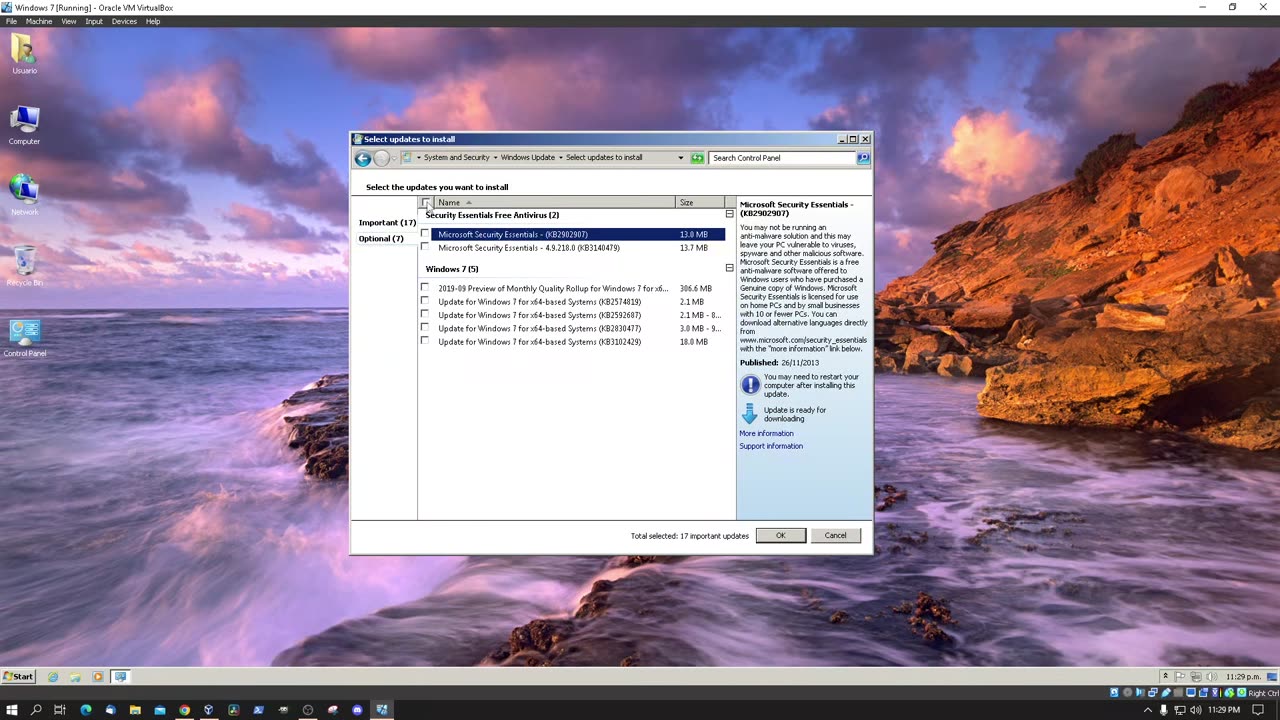Open the address bar history dropdown arrow
Viewport: 1280px width, 720px height.
pyautogui.click(x=681, y=158)
